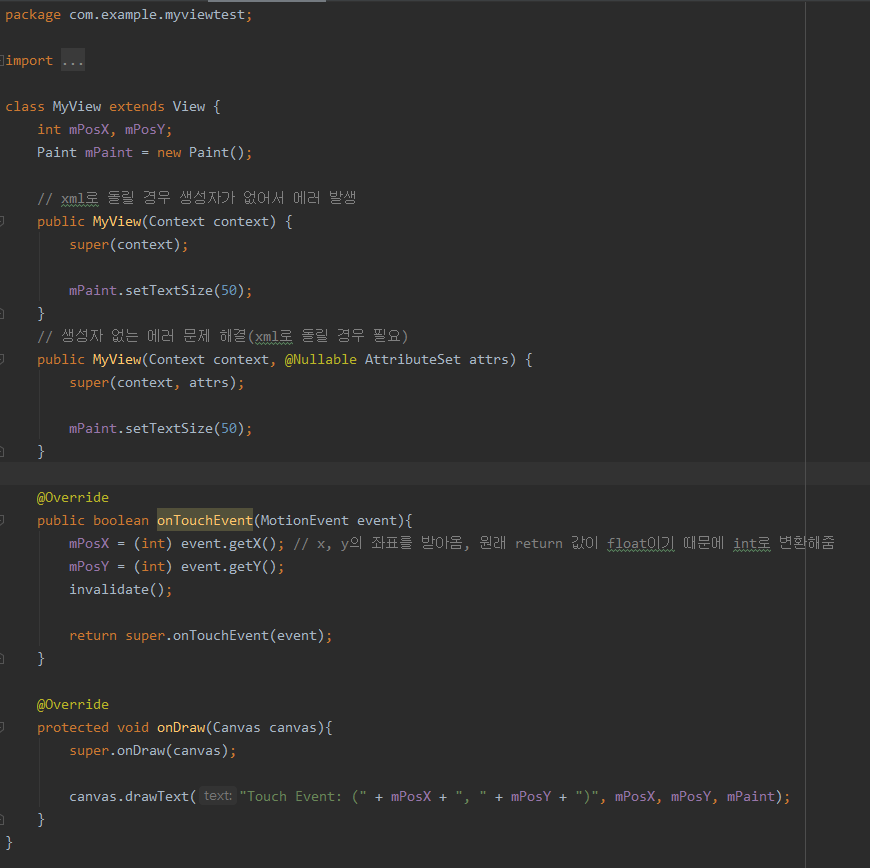Click "Paint mPaint = new Paint();" line
The width and height of the screenshot is (870, 868).
pos(145,153)
